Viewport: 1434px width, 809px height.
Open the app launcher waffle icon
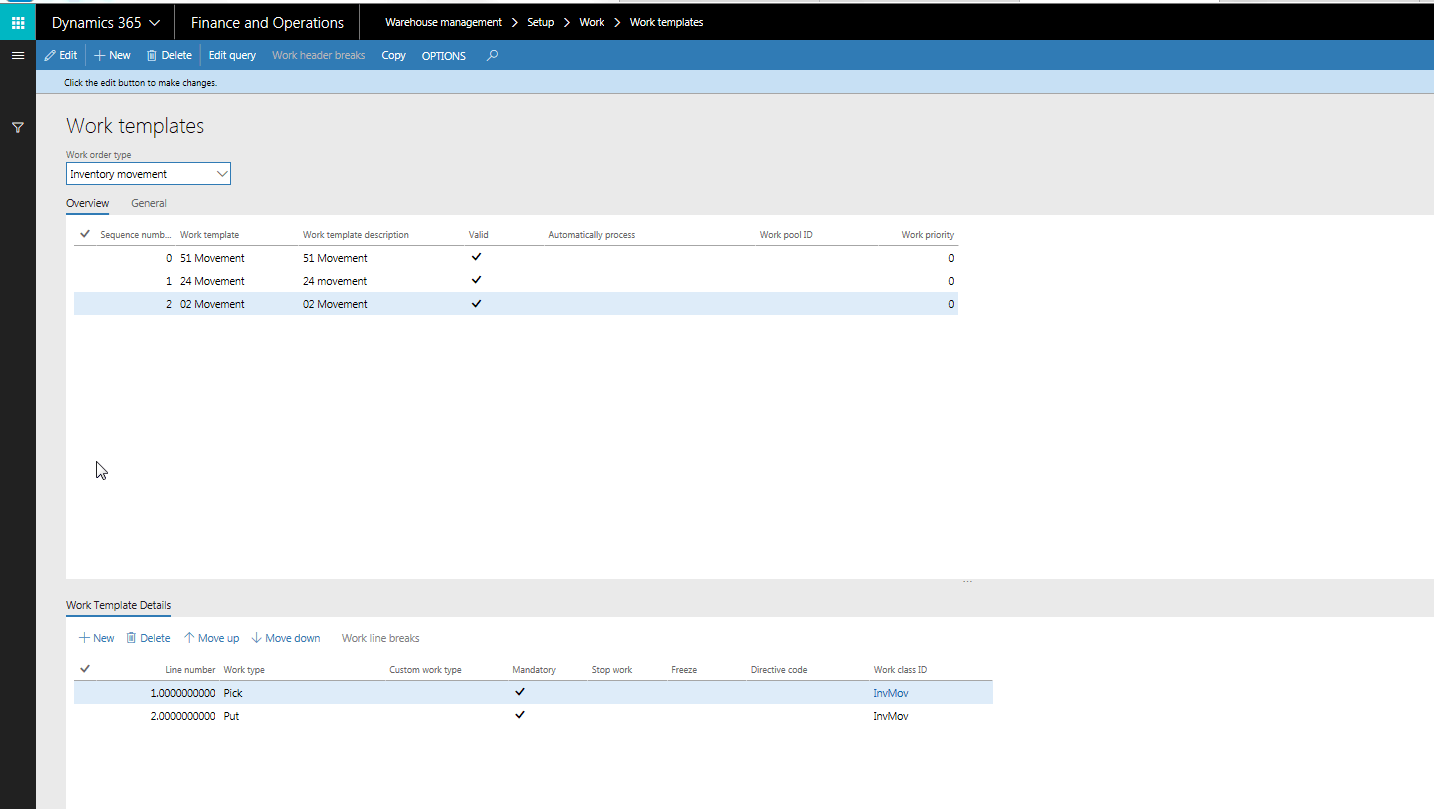[x=17, y=21]
